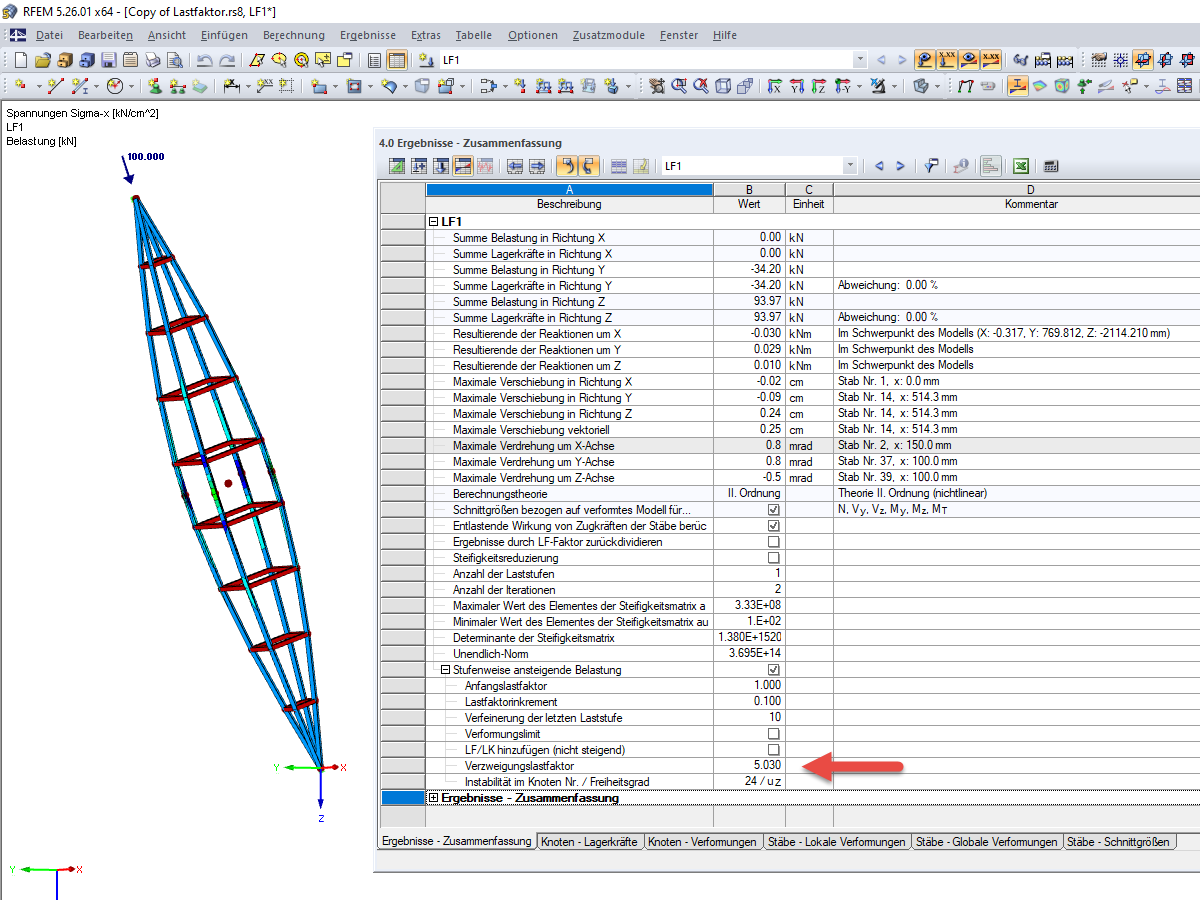Open print preview icon
Screen dimensions: 1200x900
(177, 60)
